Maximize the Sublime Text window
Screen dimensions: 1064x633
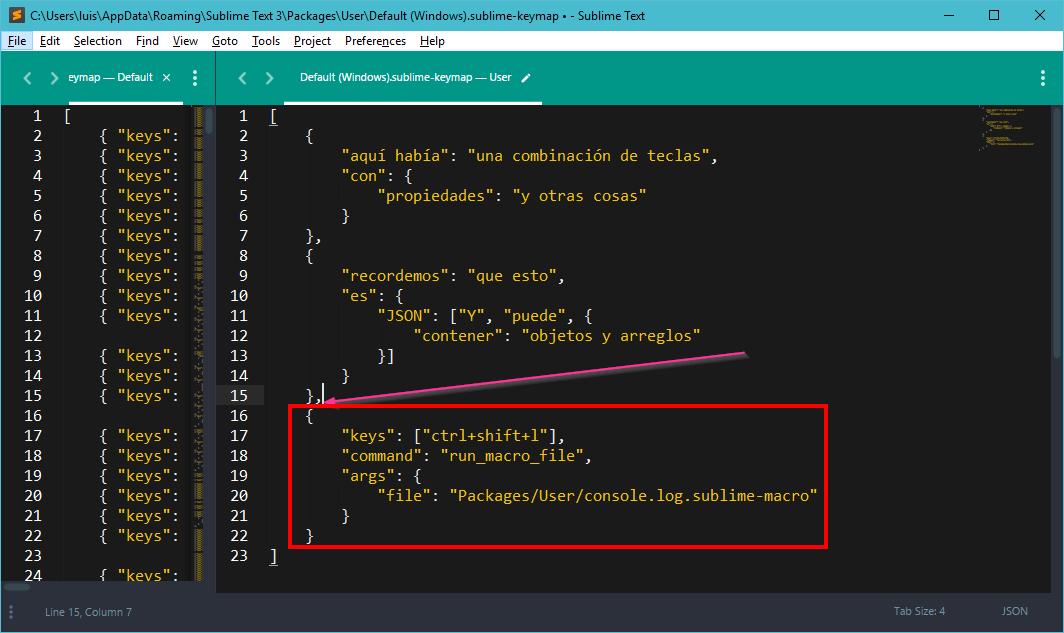(994, 15)
